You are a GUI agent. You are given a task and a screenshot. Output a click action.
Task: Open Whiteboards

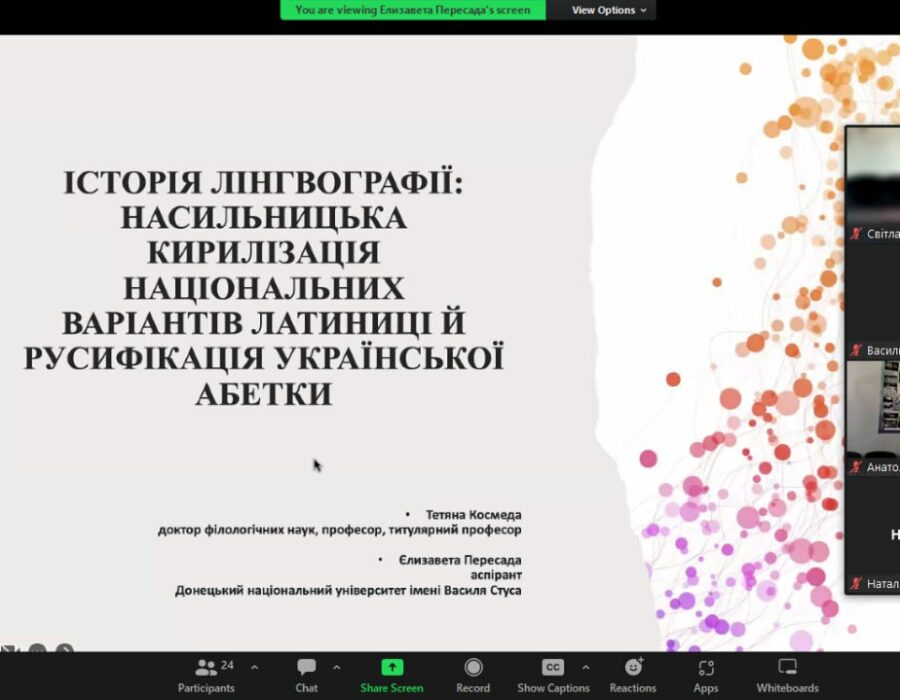tap(787, 673)
